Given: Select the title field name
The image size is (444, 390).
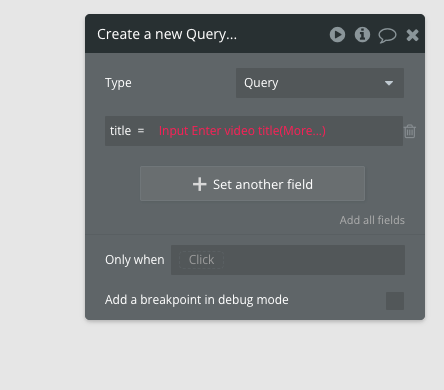Looking at the screenshot, I should tap(120, 131).
